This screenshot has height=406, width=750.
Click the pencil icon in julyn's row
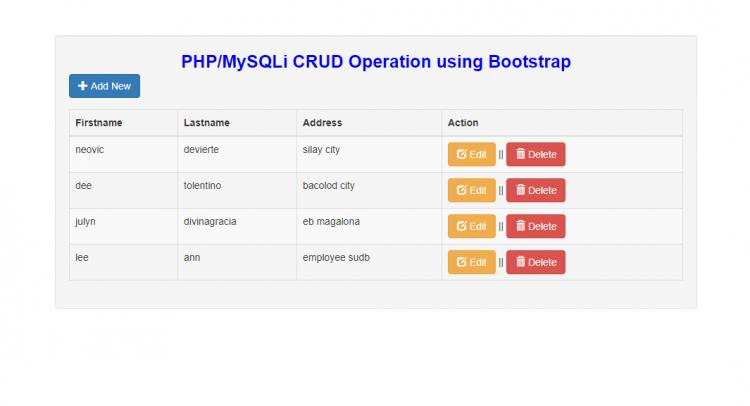462,226
